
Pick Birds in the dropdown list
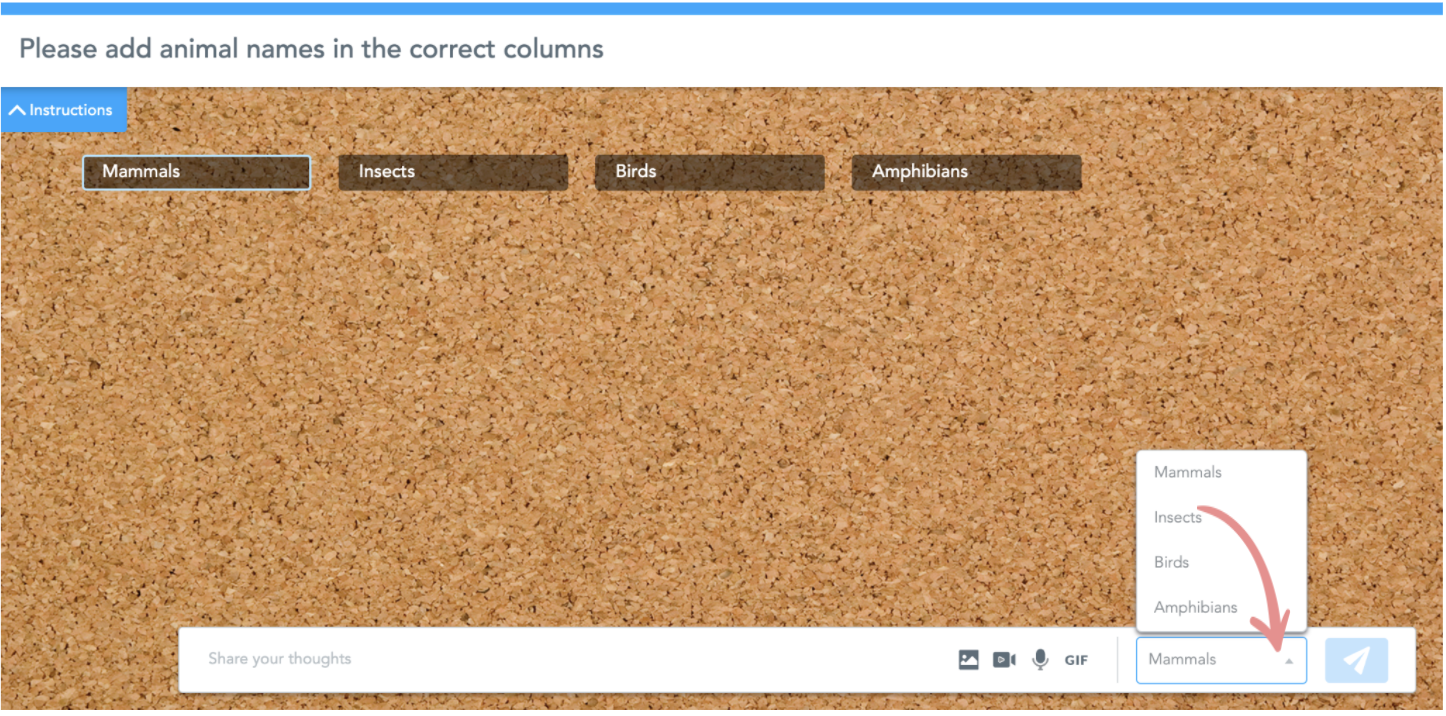click(1172, 562)
